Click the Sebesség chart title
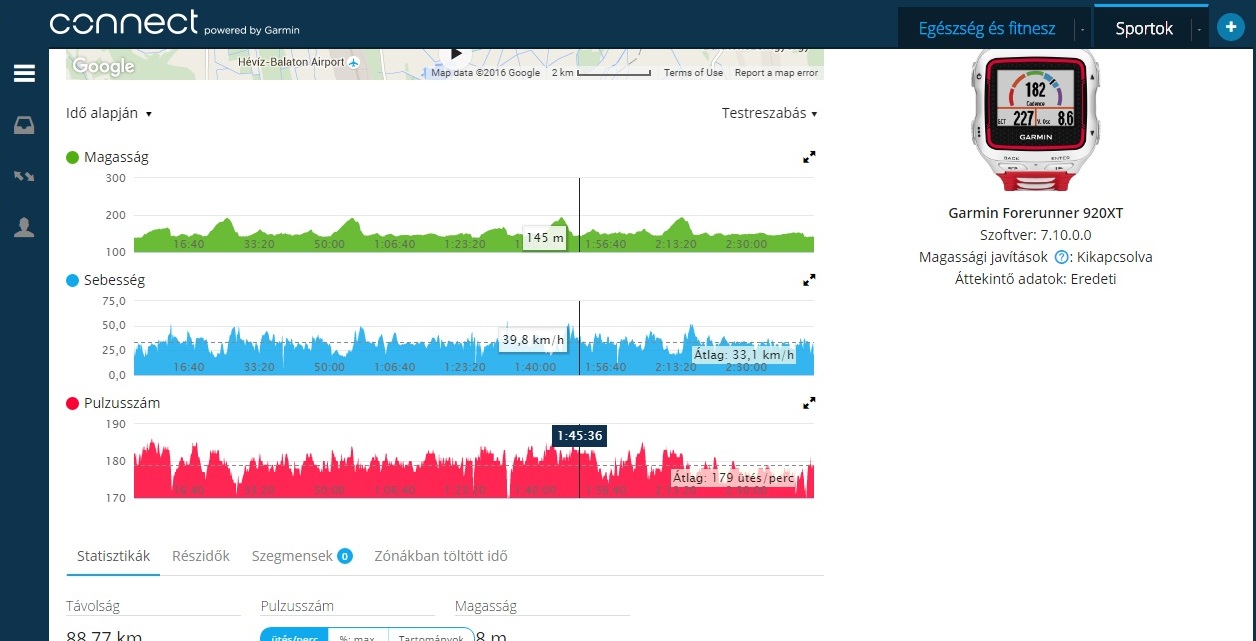The width and height of the screenshot is (1256, 641). click(x=114, y=281)
